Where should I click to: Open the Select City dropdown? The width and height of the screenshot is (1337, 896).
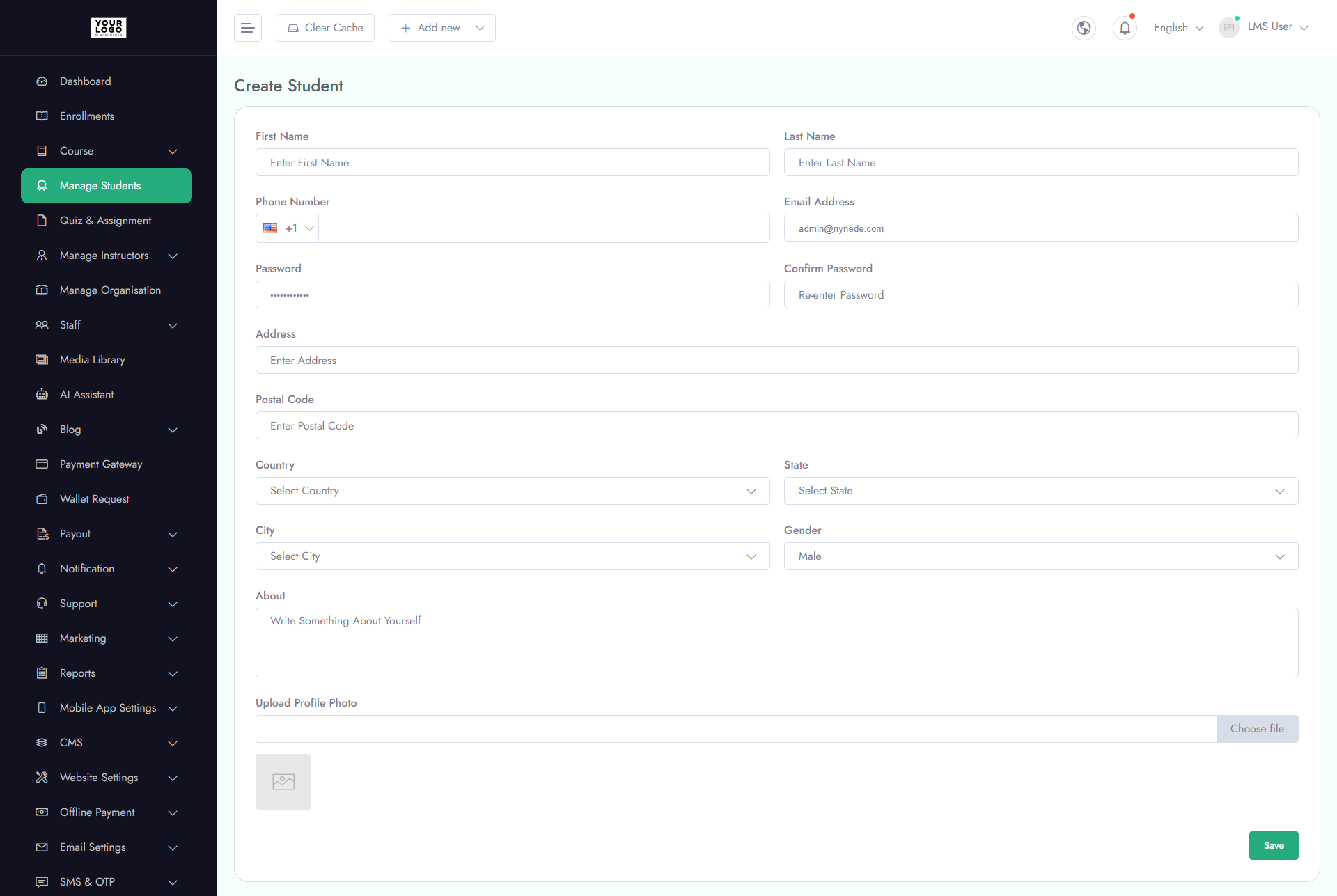pos(513,556)
